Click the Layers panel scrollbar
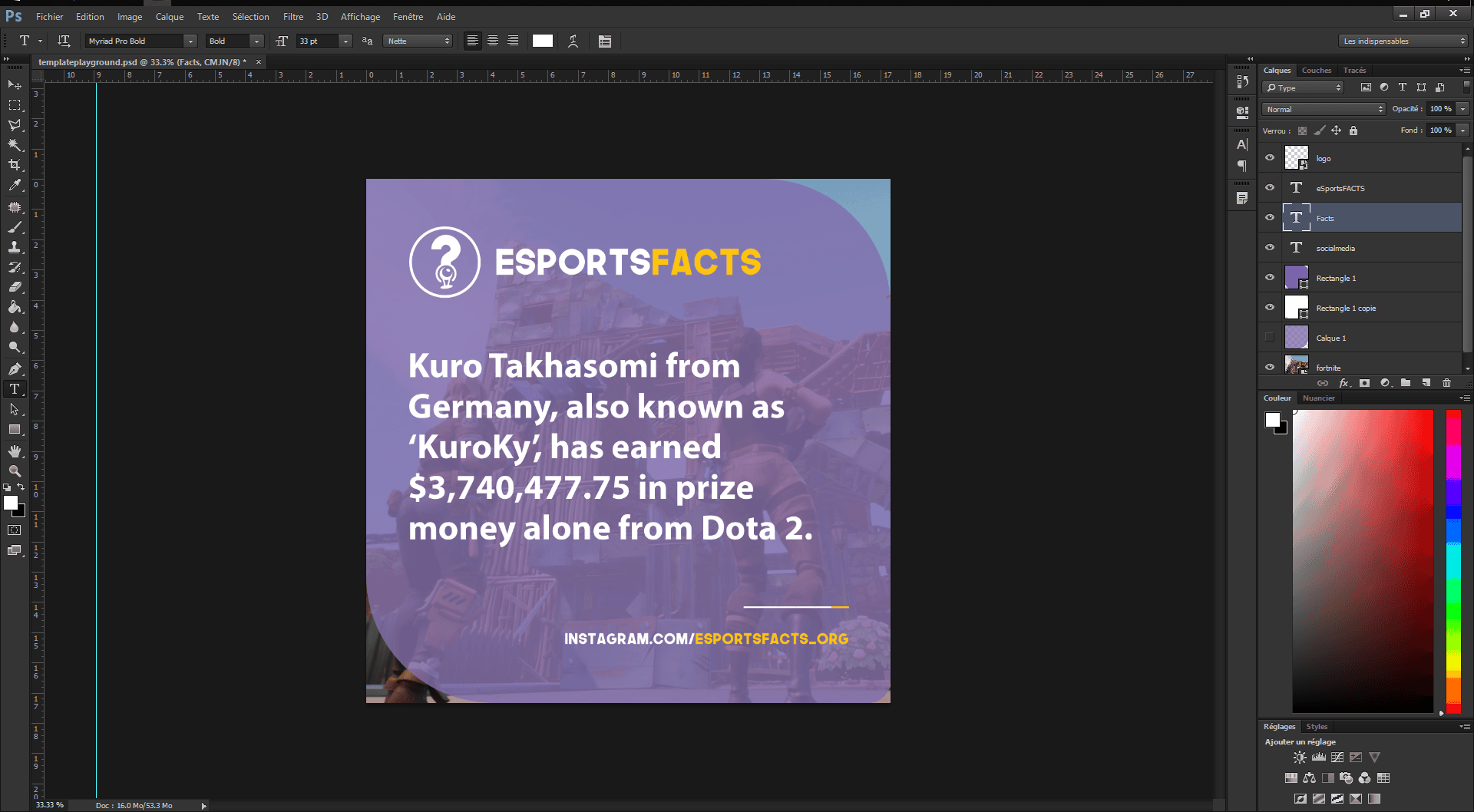Screen dimensions: 1474x812 (x=1466, y=253)
